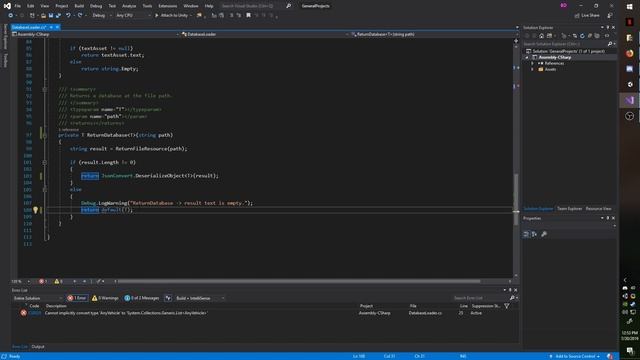Click the Visual Studio search magnifier icon
Image resolution: width=640 pixels, height=360 pixels.
289,6
